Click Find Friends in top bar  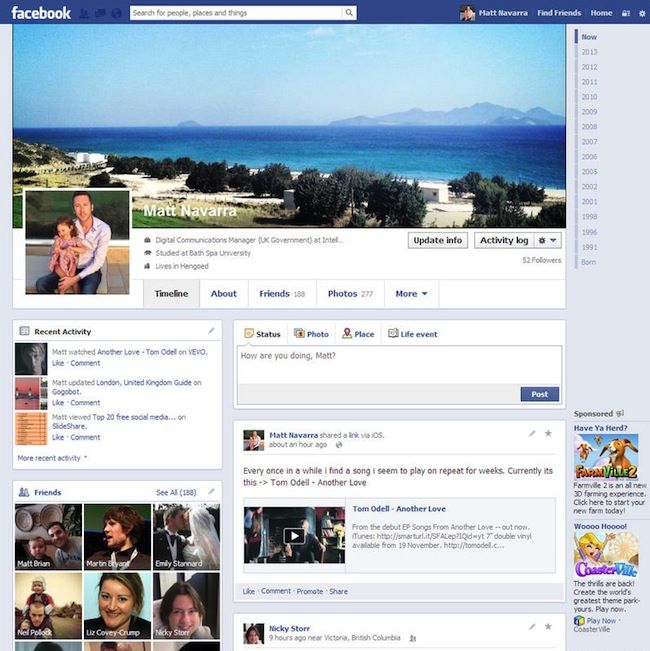tap(559, 13)
